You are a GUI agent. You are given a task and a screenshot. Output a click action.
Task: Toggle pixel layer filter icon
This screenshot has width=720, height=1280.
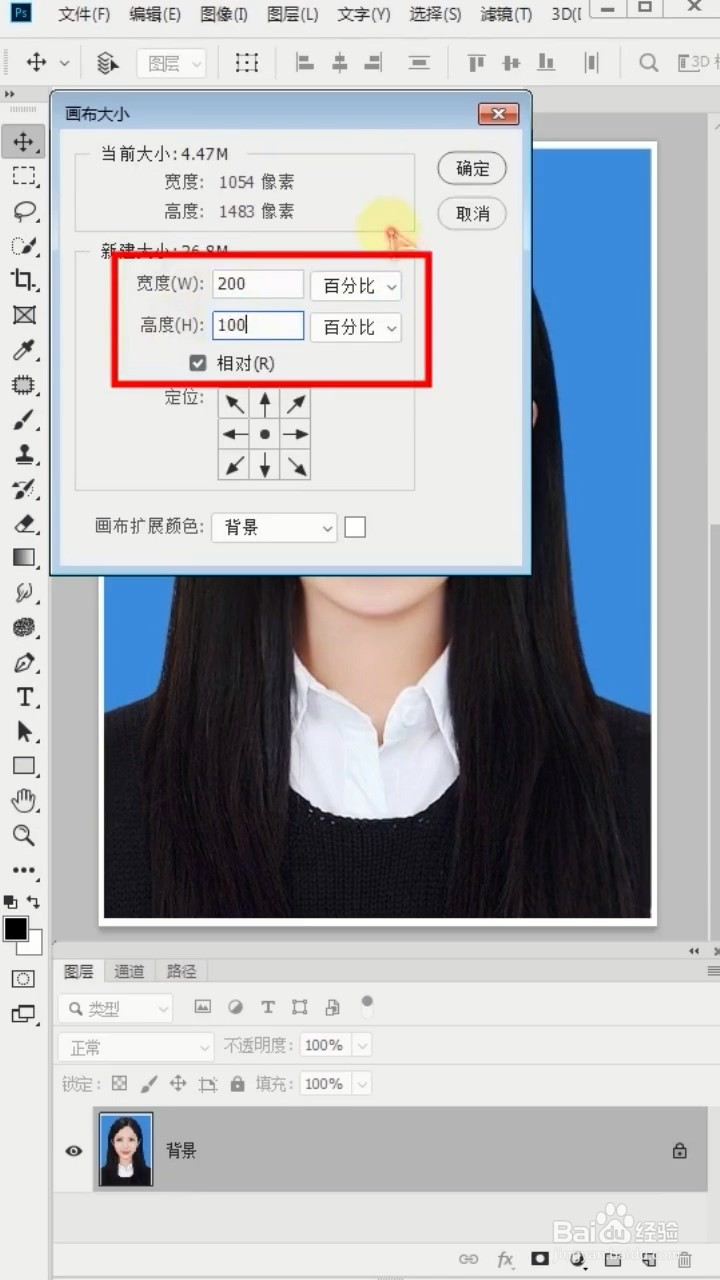pos(203,1007)
